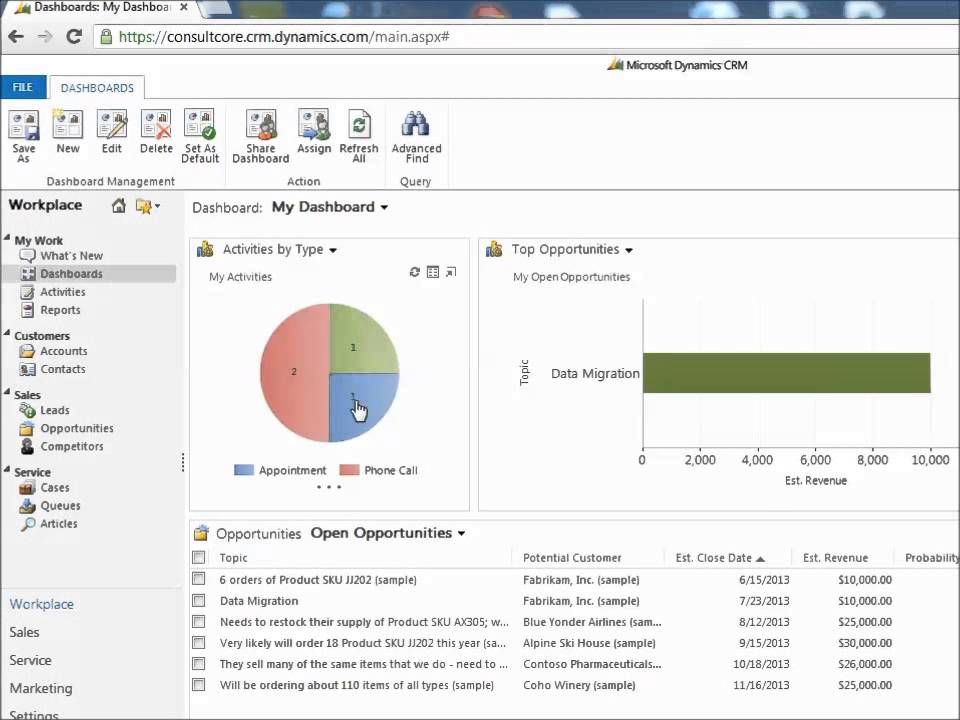Click Set As Default in ribbon

point(200,135)
